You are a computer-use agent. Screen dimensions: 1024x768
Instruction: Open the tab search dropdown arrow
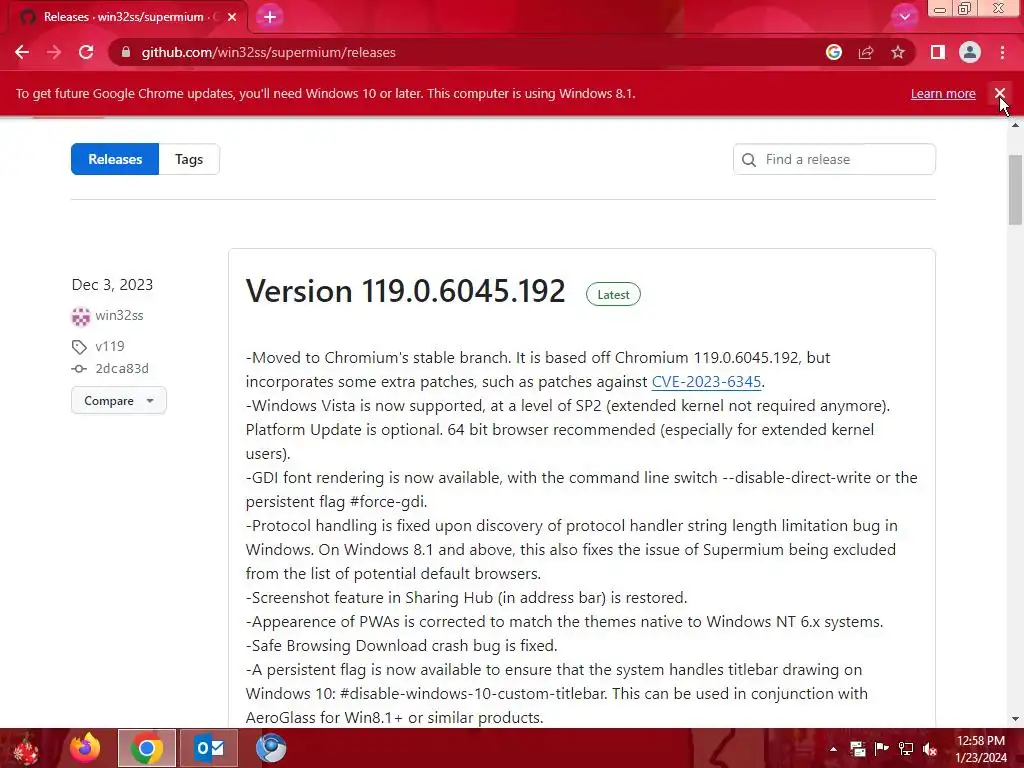[x=904, y=17]
